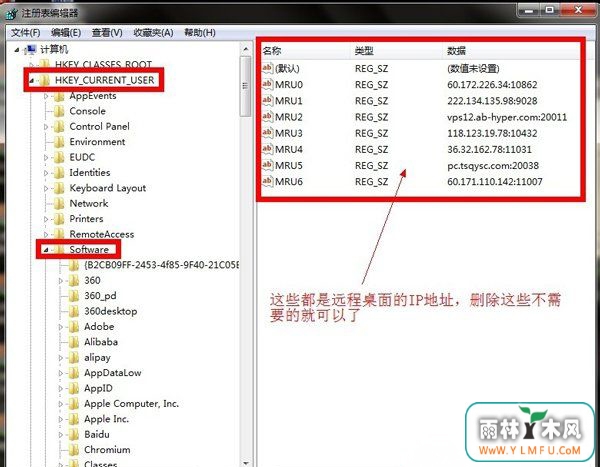Expand the AppEvents key arrow
This screenshot has width=600, height=467.
point(46,96)
